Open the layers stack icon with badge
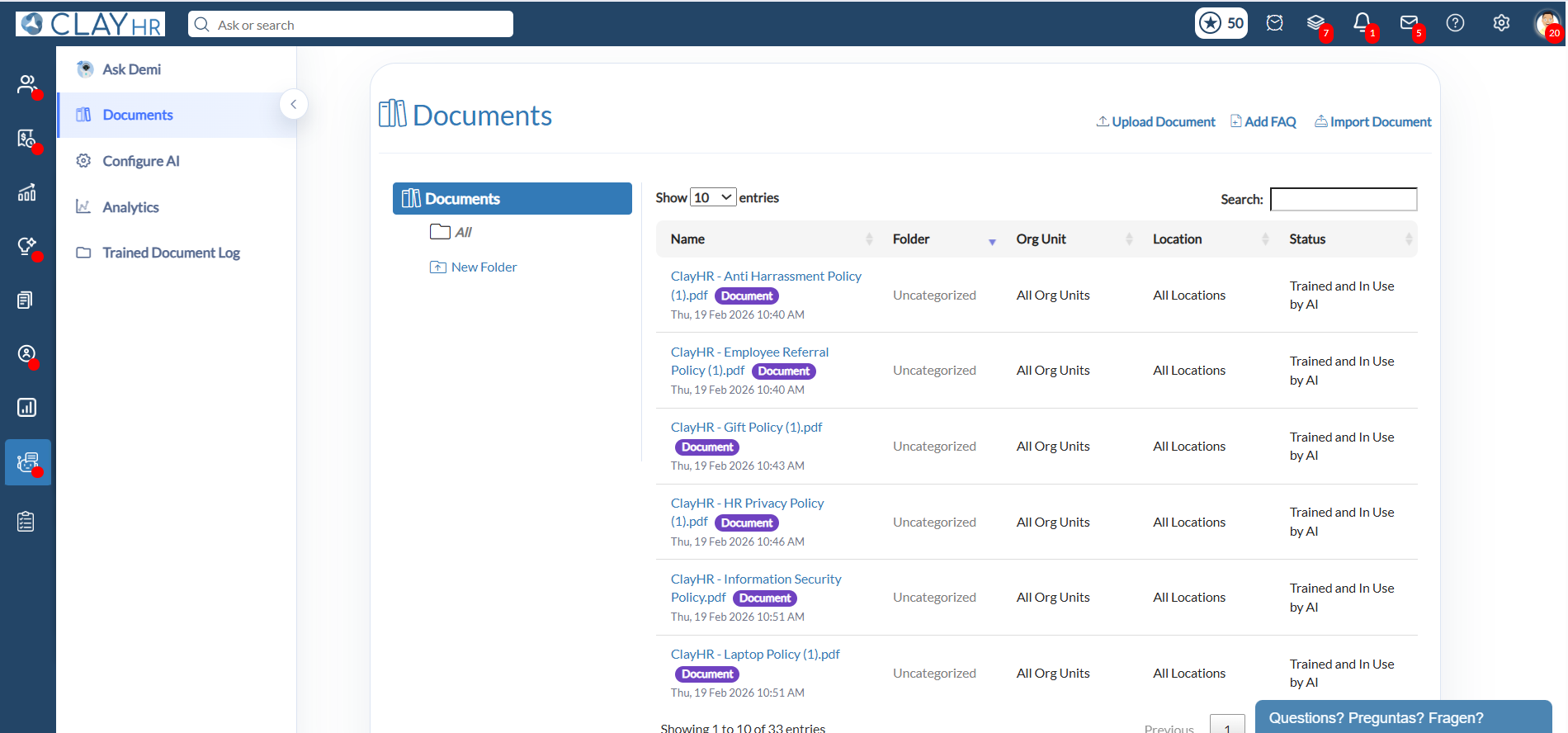Screen dimensions: 1568x733 (1315, 23)
